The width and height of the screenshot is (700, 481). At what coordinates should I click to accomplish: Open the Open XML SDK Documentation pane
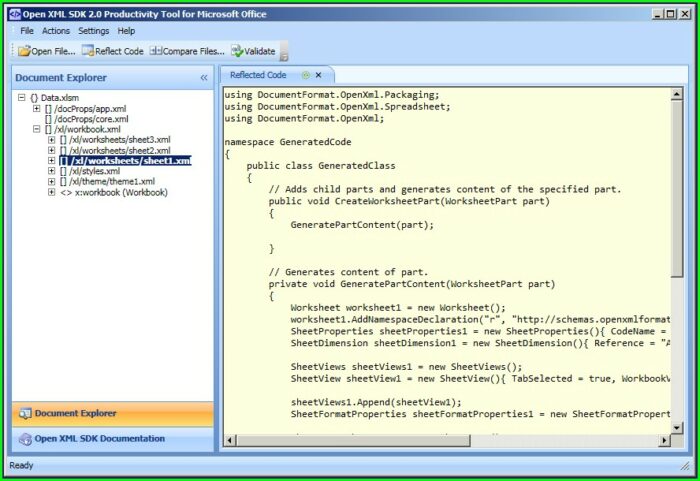pyautogui.click(x=112, y=439)
